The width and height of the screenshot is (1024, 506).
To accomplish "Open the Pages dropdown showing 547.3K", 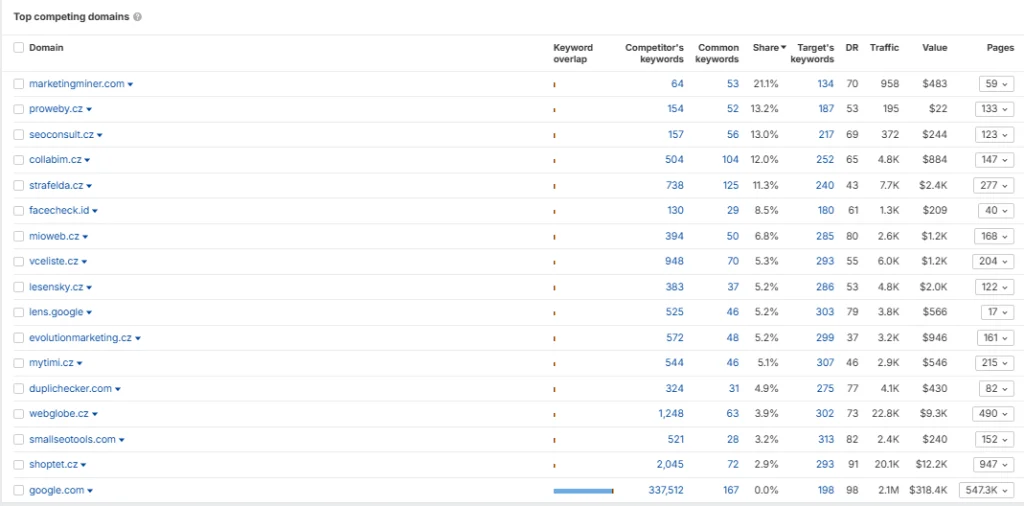I will 986,490.
